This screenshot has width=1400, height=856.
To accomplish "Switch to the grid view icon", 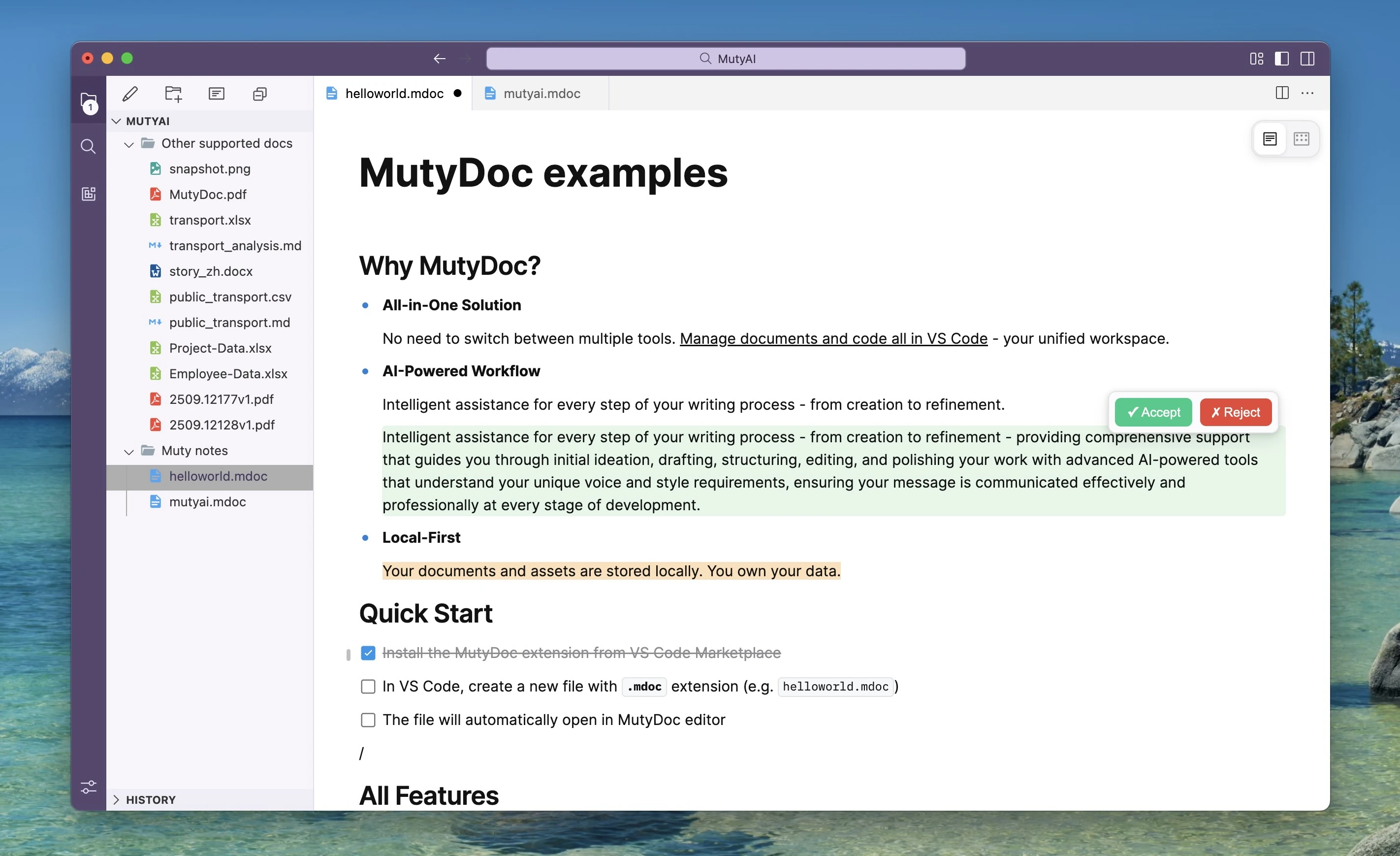I will [1301, 139].
